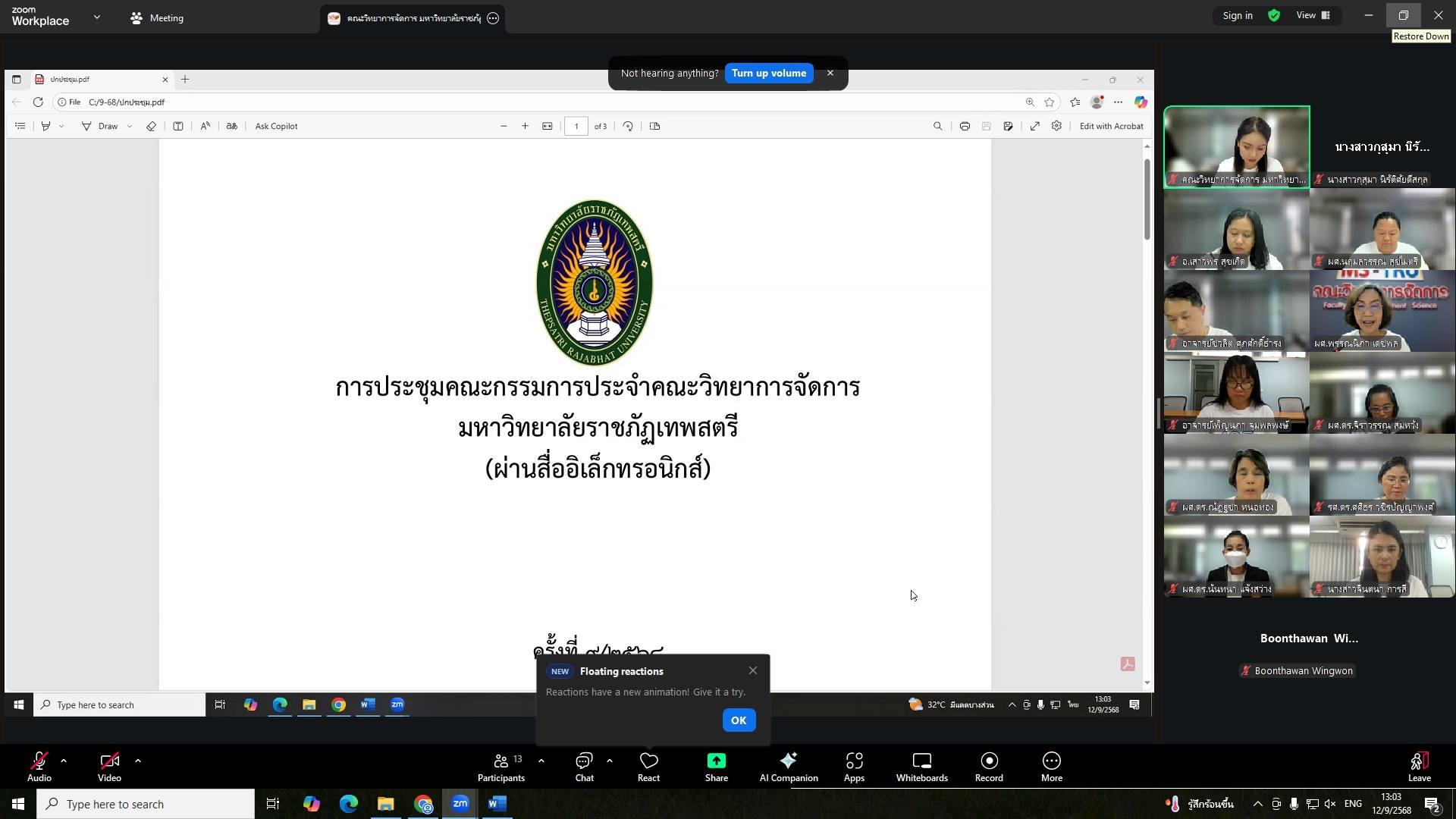Select the Erase tool in PDF toolbar
The width and height of the screenshot is (1456, 819).
click(151, 127)
